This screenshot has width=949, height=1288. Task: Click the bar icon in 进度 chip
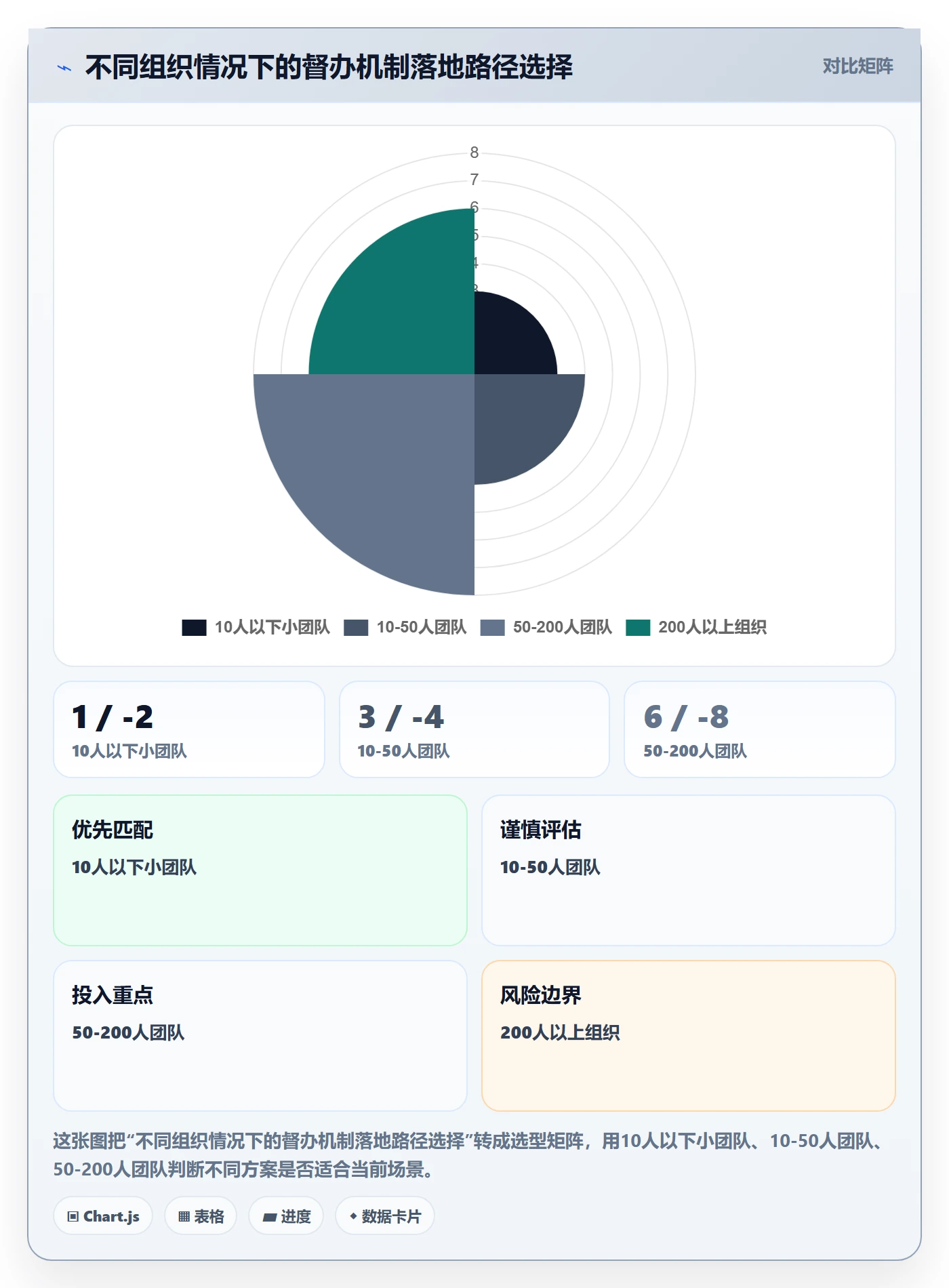click(x=270, y=1217)
